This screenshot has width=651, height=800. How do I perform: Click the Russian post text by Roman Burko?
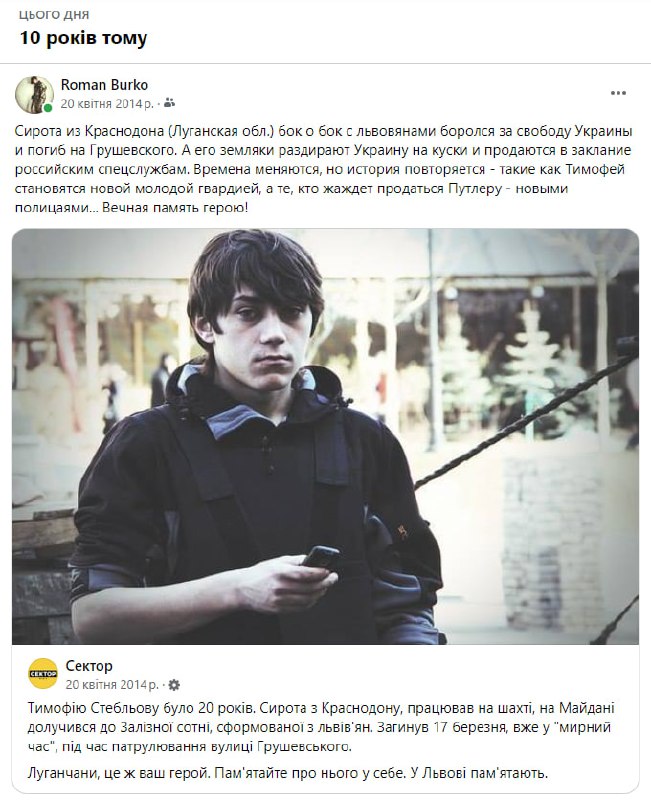pos(323,169)
